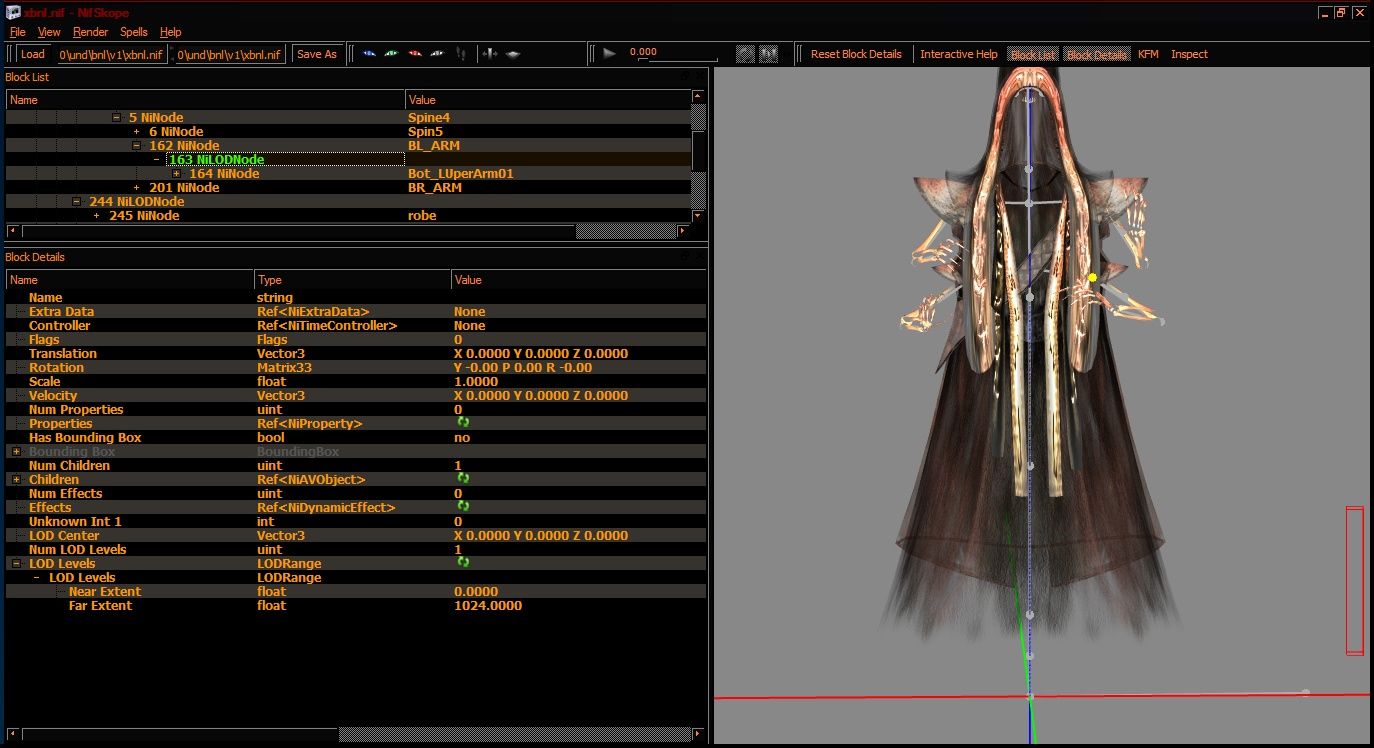Click the Block List panel float button
The width and height of the screenshot is (1374, 748).
click(686, 76)
